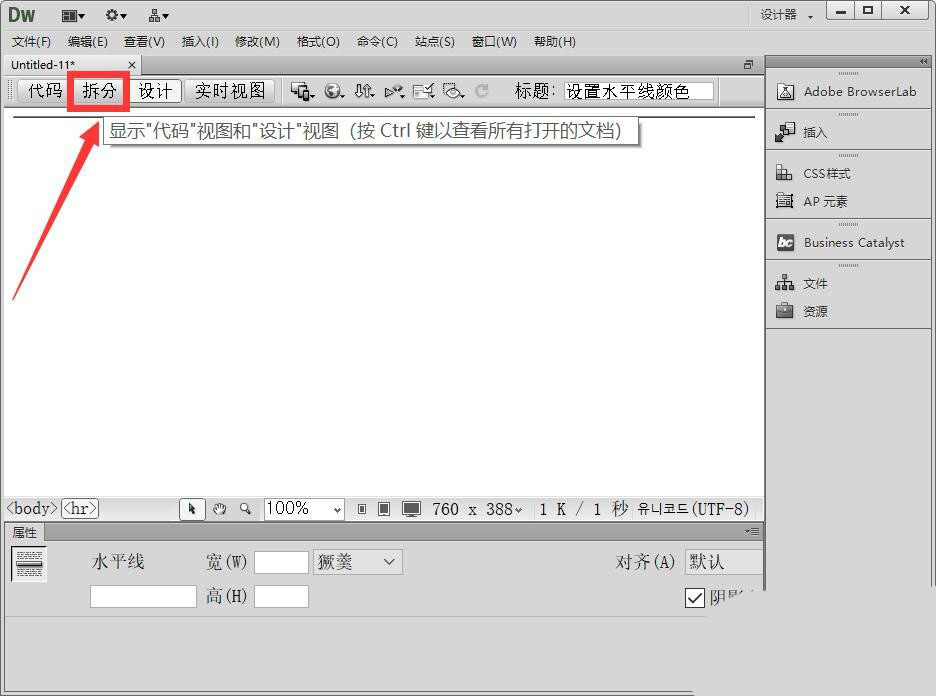The width and height of the screenshot is (936, 696).
Task: Open the Visual Aids eye icon
Action: click(x=452, y=90)
